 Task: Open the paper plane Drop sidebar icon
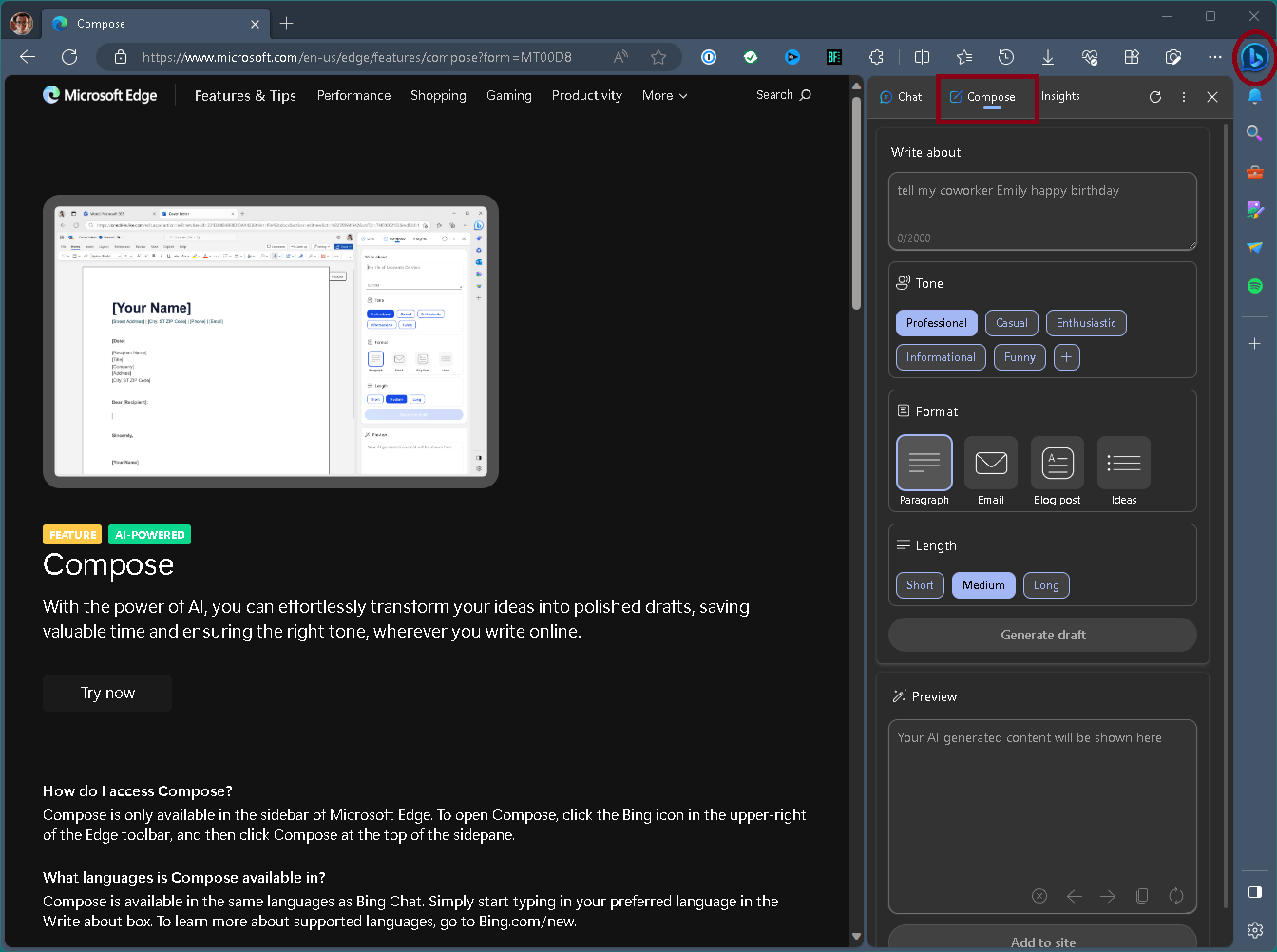[1255, 247]
